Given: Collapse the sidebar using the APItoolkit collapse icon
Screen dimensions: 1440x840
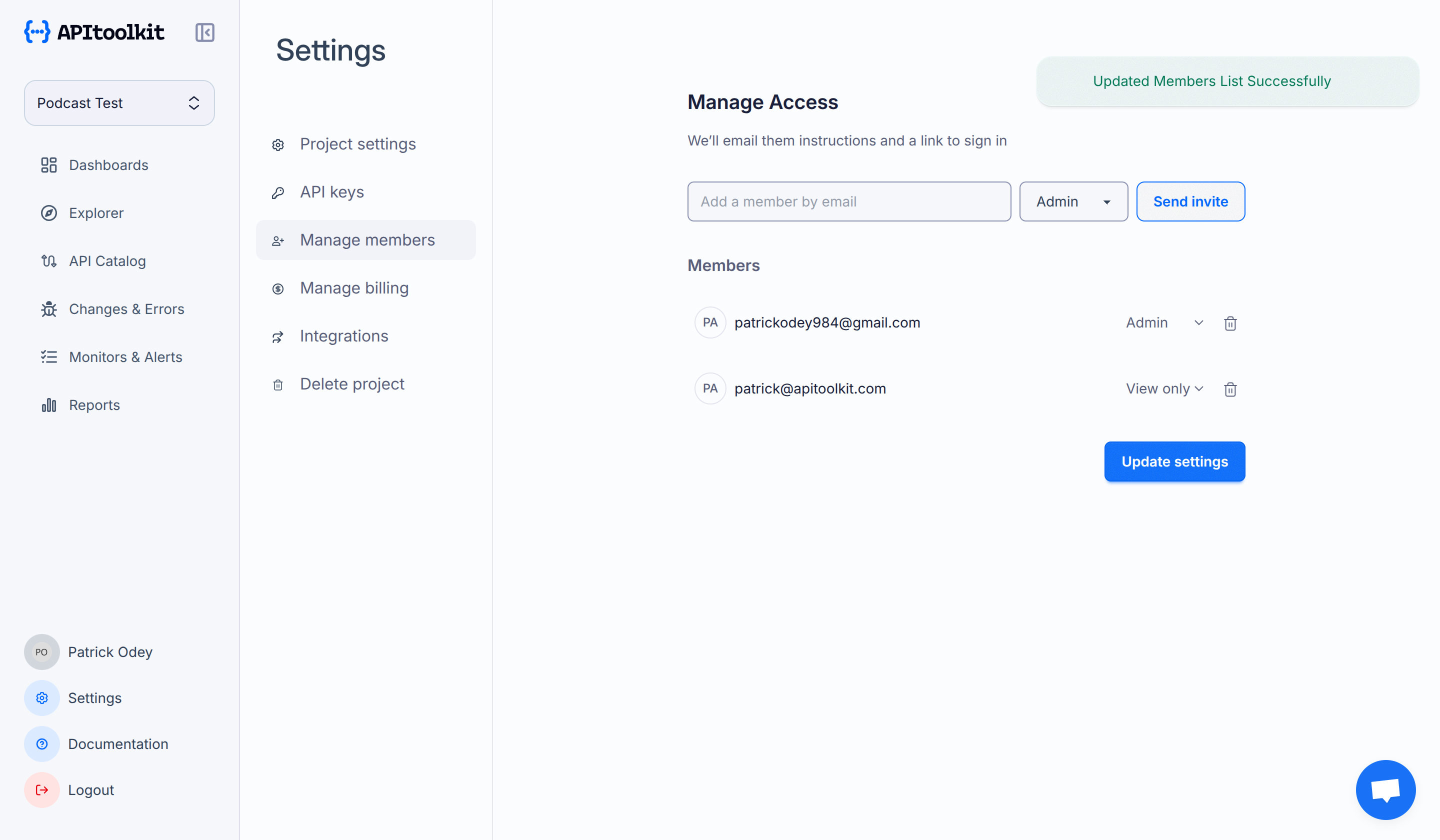Looking at the screenshot, I should [204, 32].
